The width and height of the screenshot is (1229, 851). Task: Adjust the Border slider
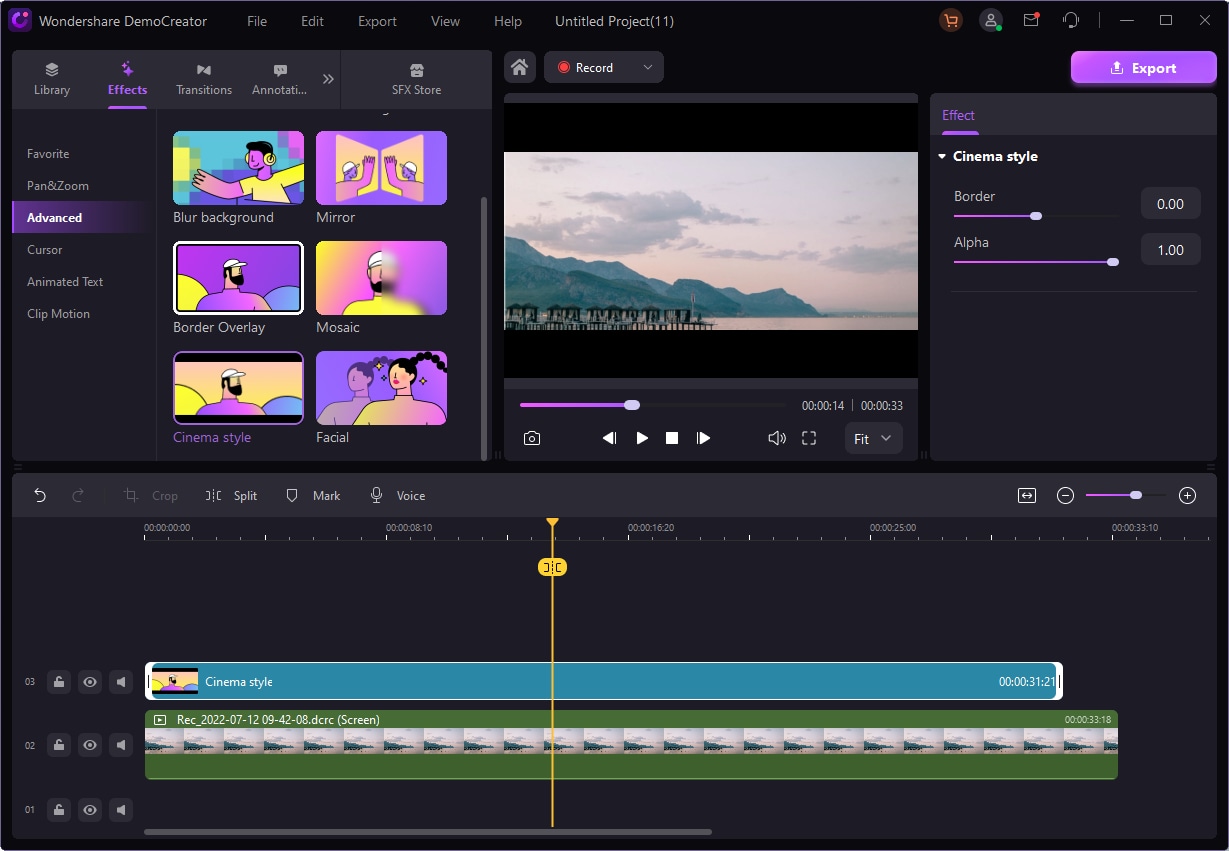1037,216
